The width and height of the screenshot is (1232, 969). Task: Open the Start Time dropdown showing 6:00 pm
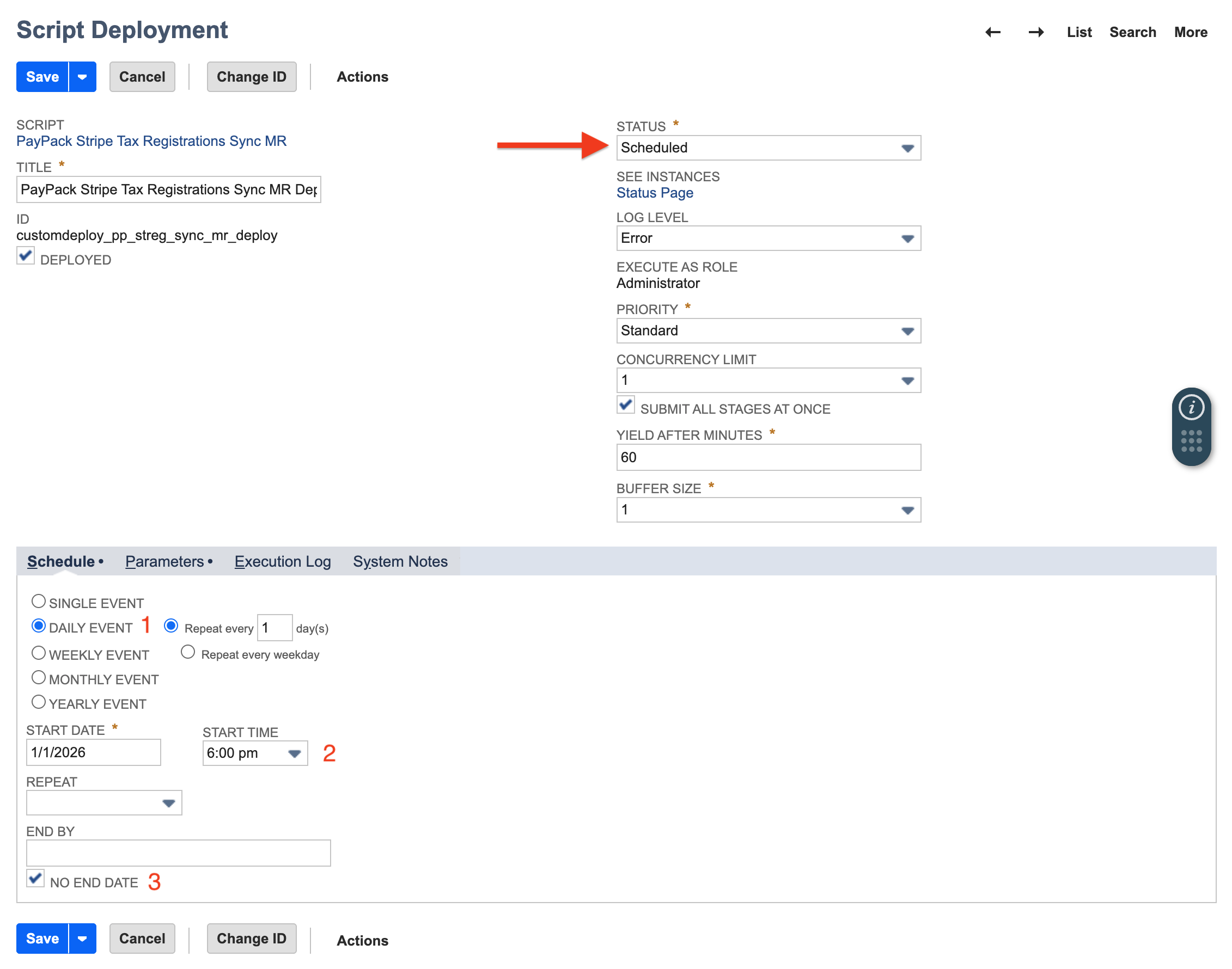coord(294,753)
